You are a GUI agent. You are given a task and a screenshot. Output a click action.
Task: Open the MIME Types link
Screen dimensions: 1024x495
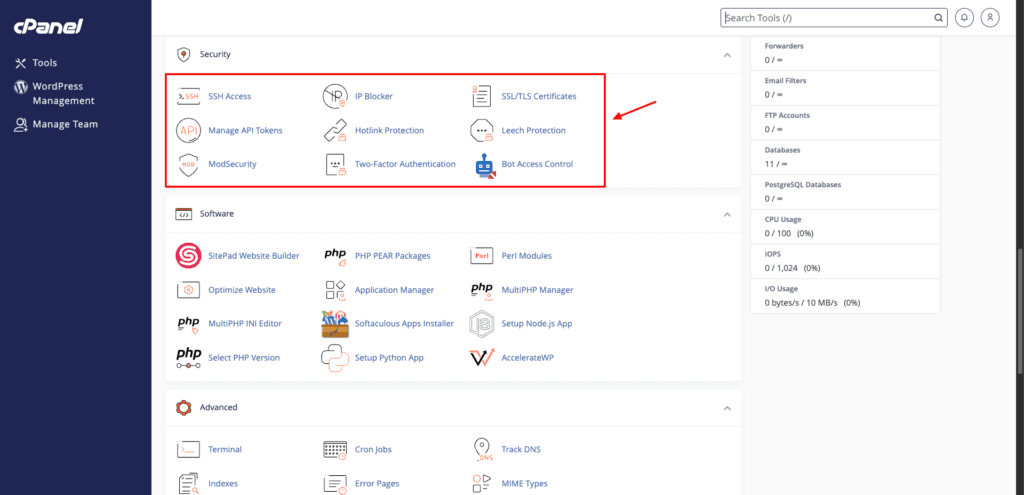pyautogui.click(x=524, y=484)
